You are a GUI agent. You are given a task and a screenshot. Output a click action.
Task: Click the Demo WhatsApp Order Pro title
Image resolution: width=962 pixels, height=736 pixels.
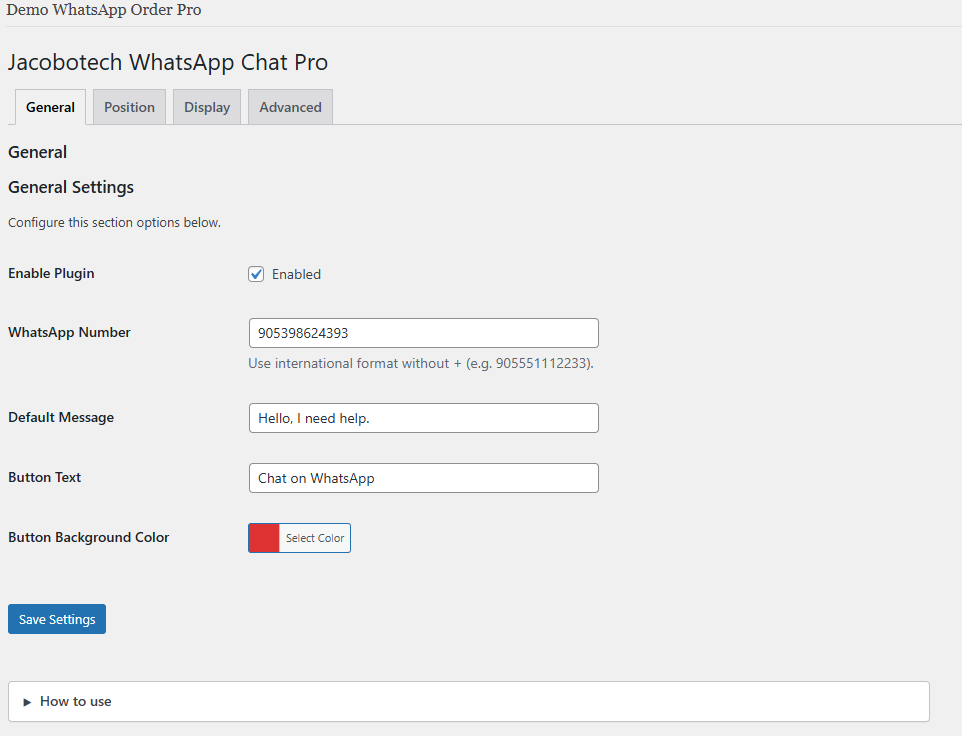[x=104, y=10]
